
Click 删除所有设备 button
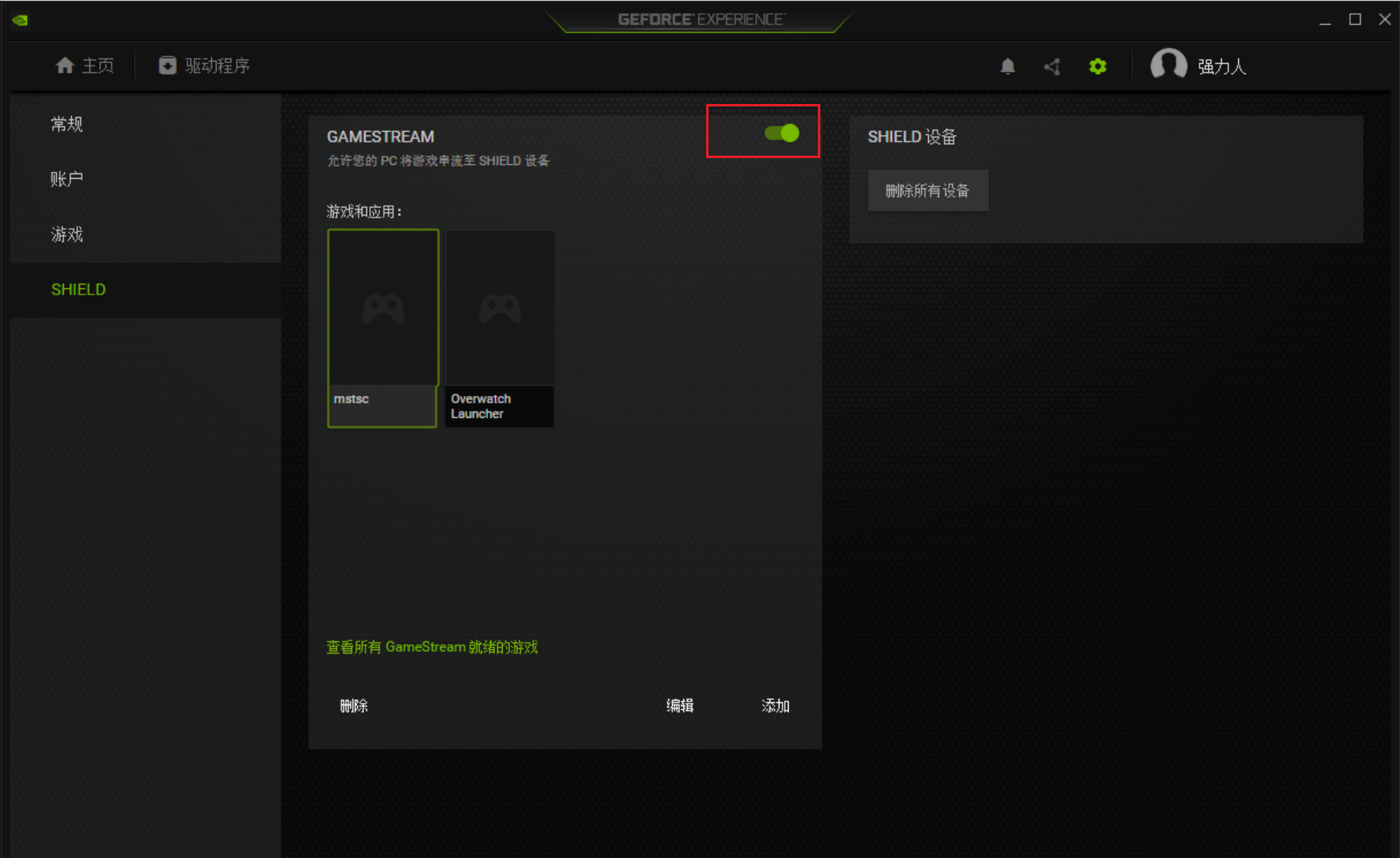click(x=928, y=190)
